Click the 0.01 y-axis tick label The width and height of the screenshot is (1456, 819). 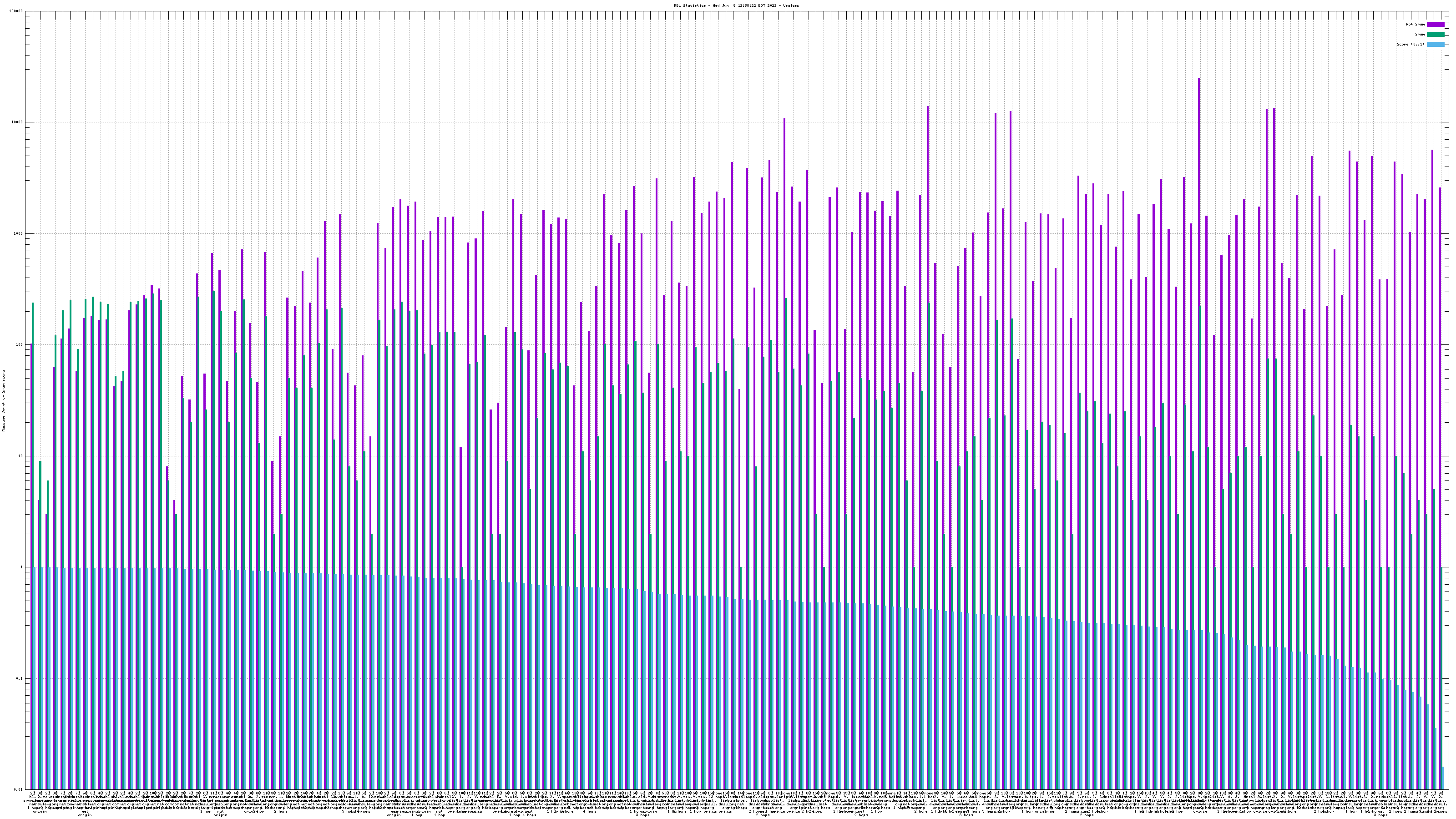[x=19, y=789]
